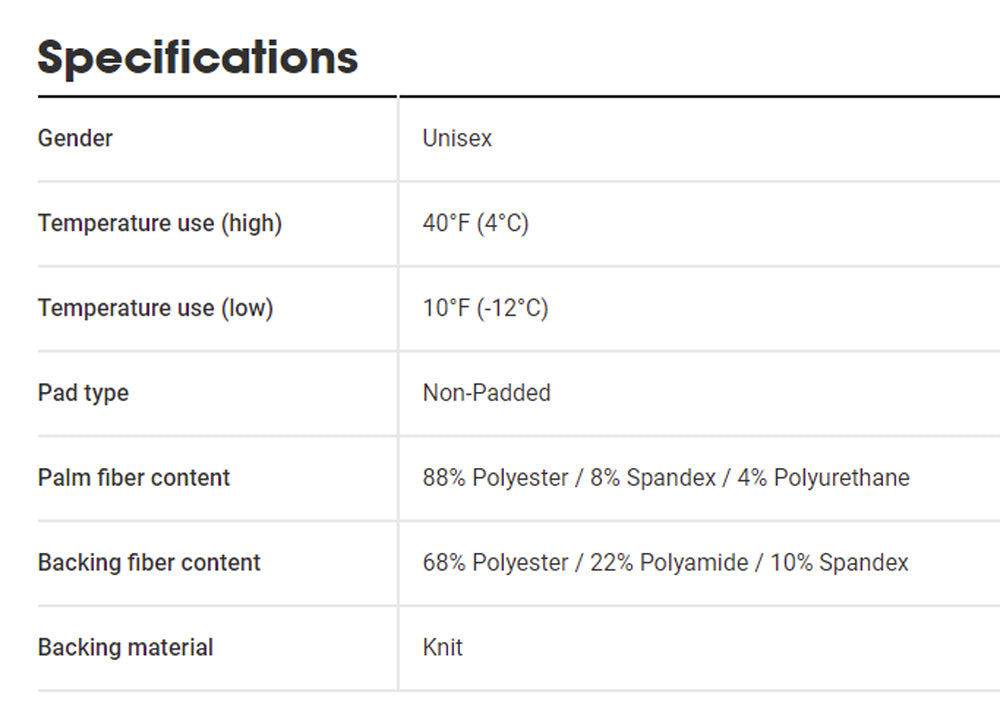Image resolution: width=1000 pixels, height=714 pixels.
Task: Click the Pad type label
Action: (83, 393)
